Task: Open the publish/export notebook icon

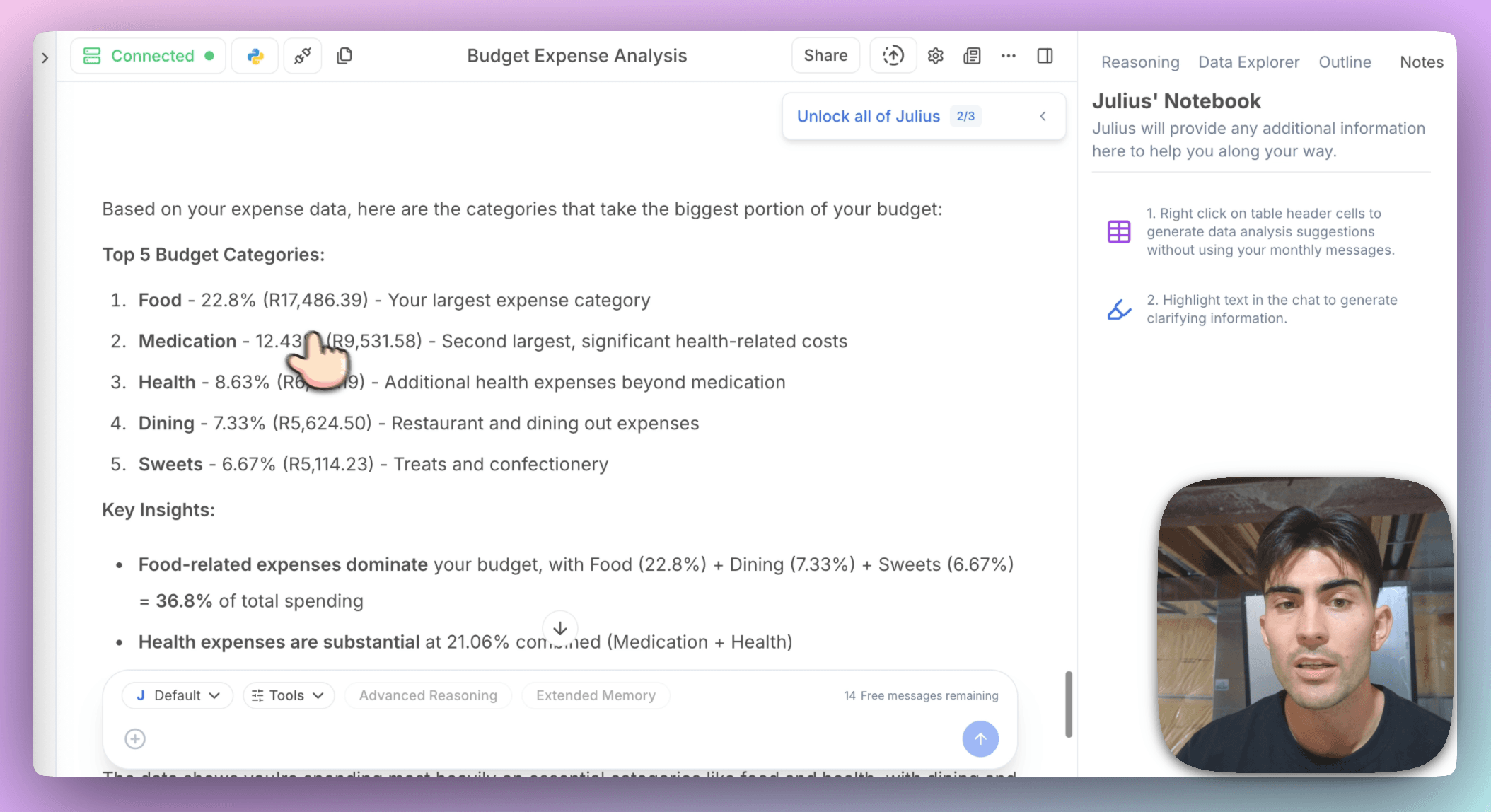Action: 893,55
